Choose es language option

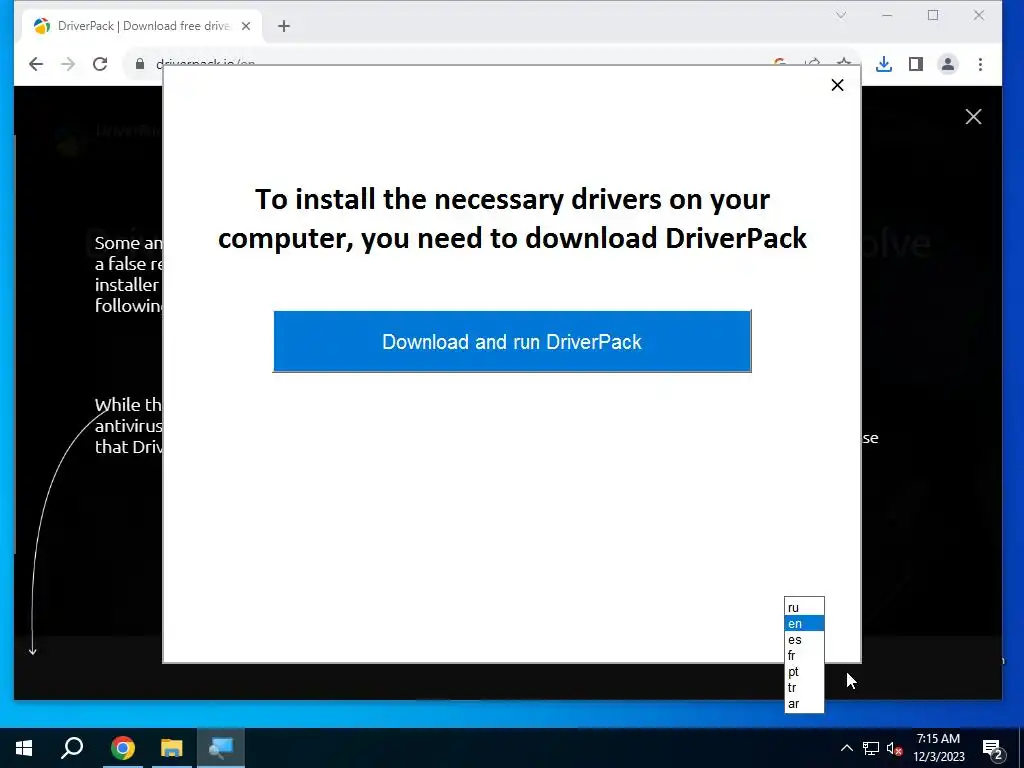point(804,640)
